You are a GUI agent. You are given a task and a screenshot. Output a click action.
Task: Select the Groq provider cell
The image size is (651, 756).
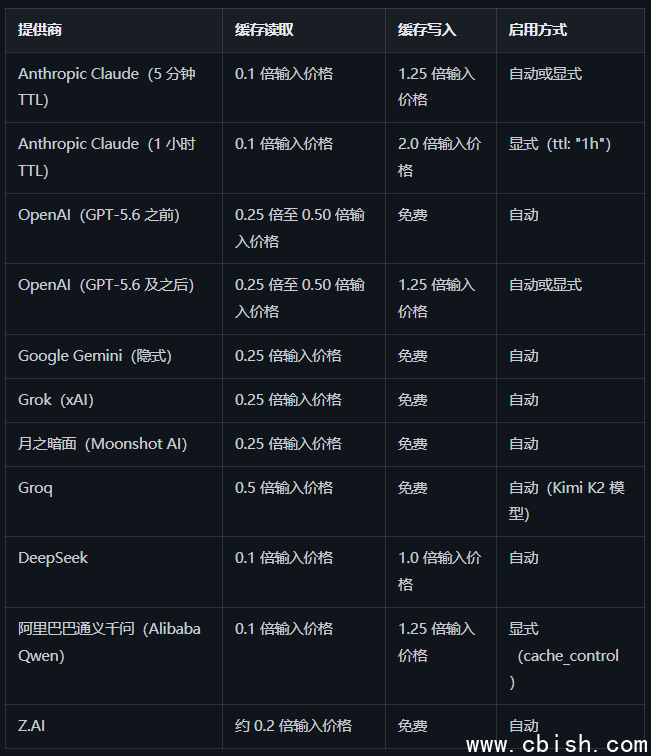(113, 501)
